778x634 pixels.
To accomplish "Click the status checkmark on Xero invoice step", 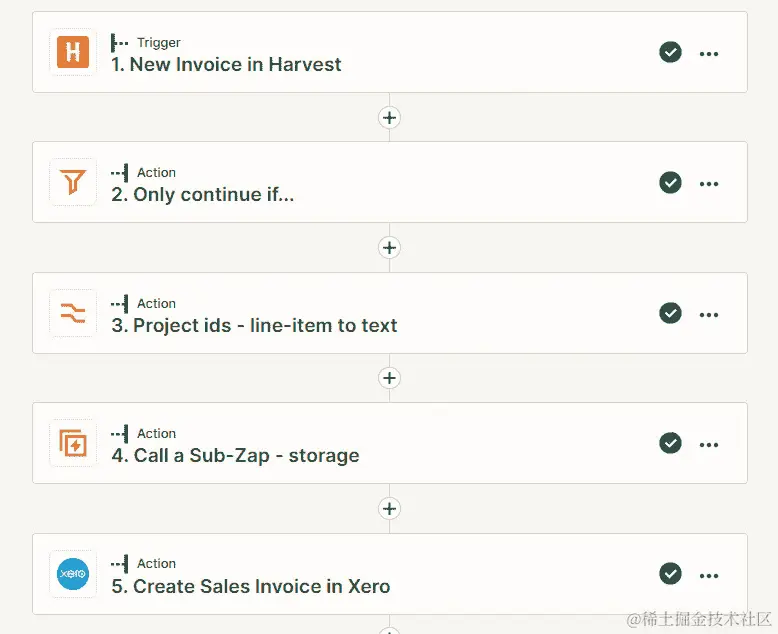I will (x=670, y=574).
